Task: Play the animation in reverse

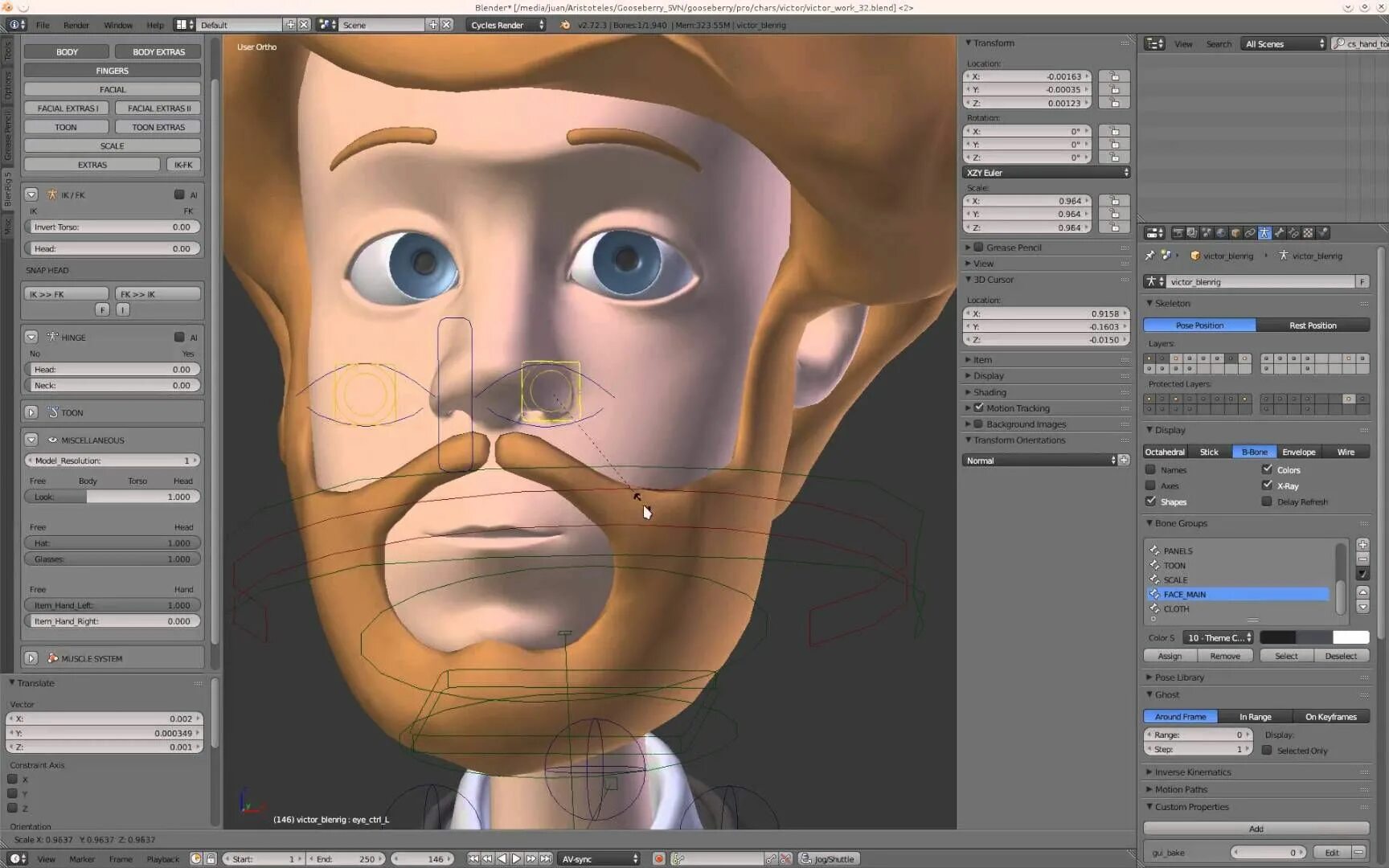Action: tap(502, 858)
